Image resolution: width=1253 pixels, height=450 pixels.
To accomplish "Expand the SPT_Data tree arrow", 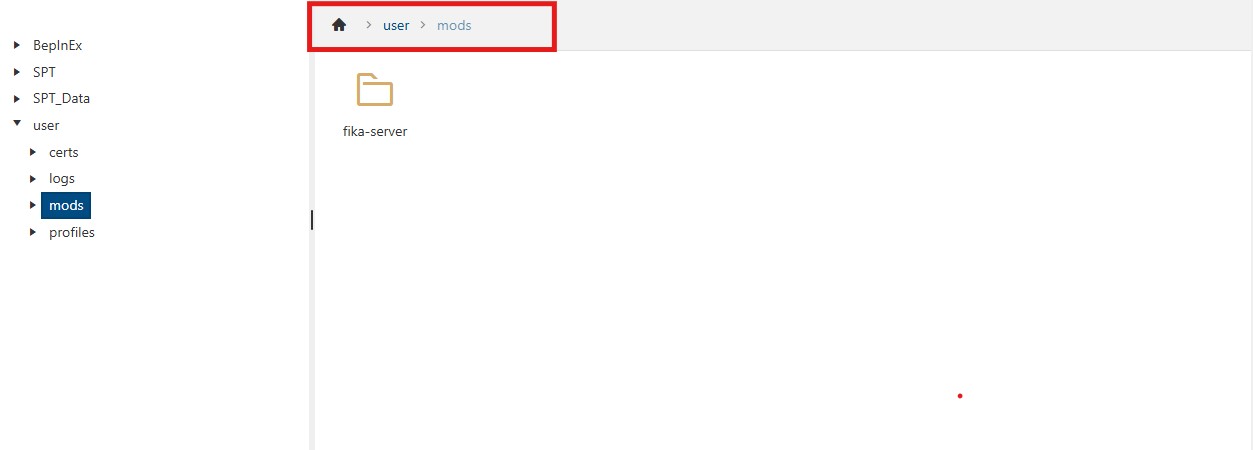I will click(17, 99).
